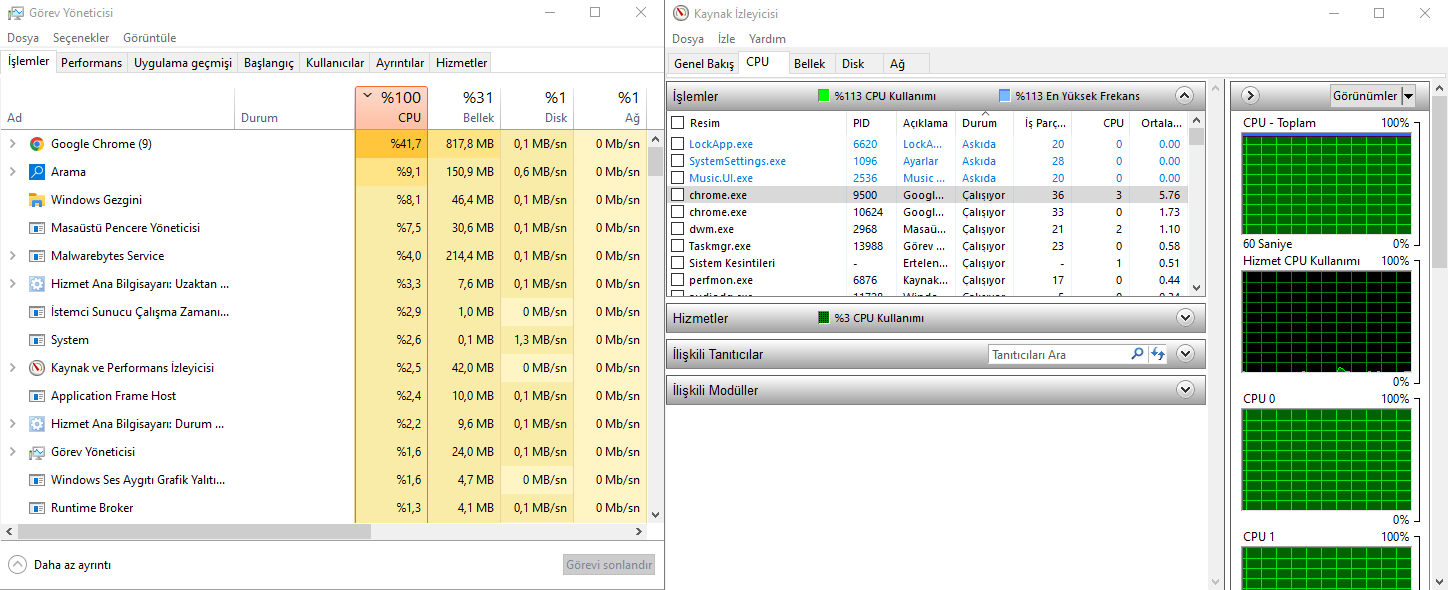Open the Ayrıntılar tab
1448x590 pixels.
click(400, 63)
